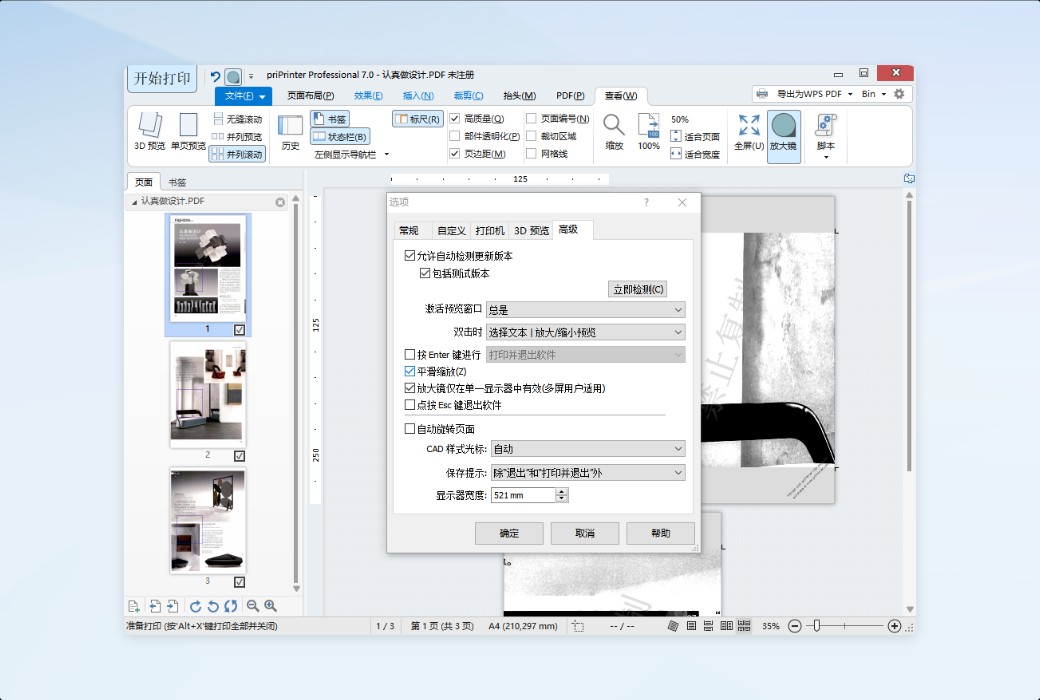
Task: Switch to 裁剪 crop ribbon tab
Action: [x=468, y=96]
